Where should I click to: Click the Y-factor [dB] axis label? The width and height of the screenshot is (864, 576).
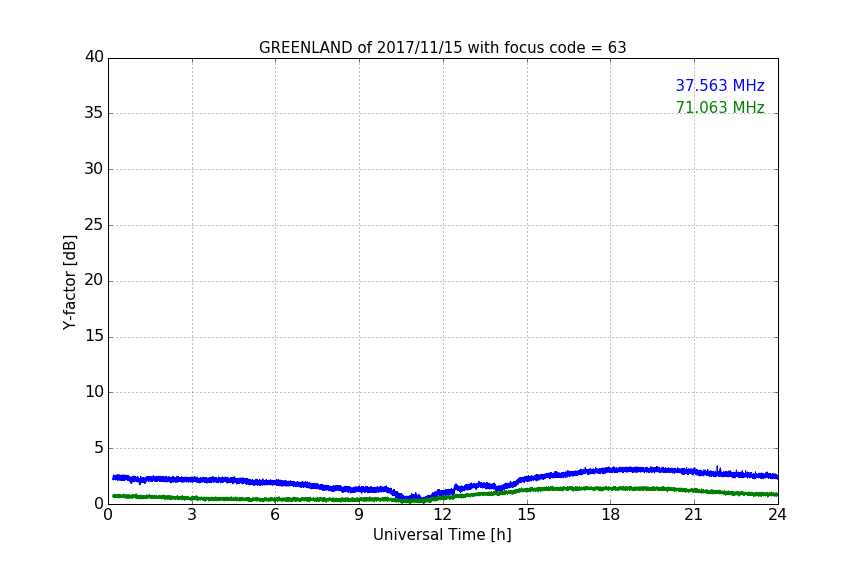[69, 282]
